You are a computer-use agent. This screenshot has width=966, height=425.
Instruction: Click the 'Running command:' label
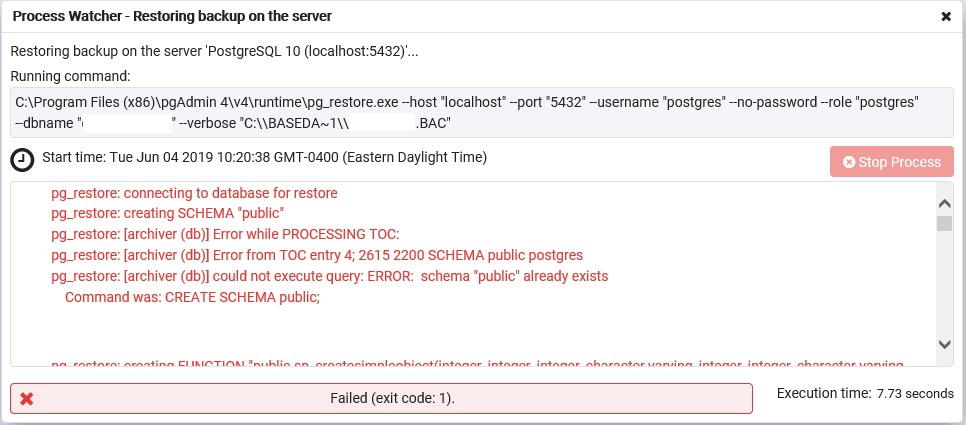tap(70, 76)
